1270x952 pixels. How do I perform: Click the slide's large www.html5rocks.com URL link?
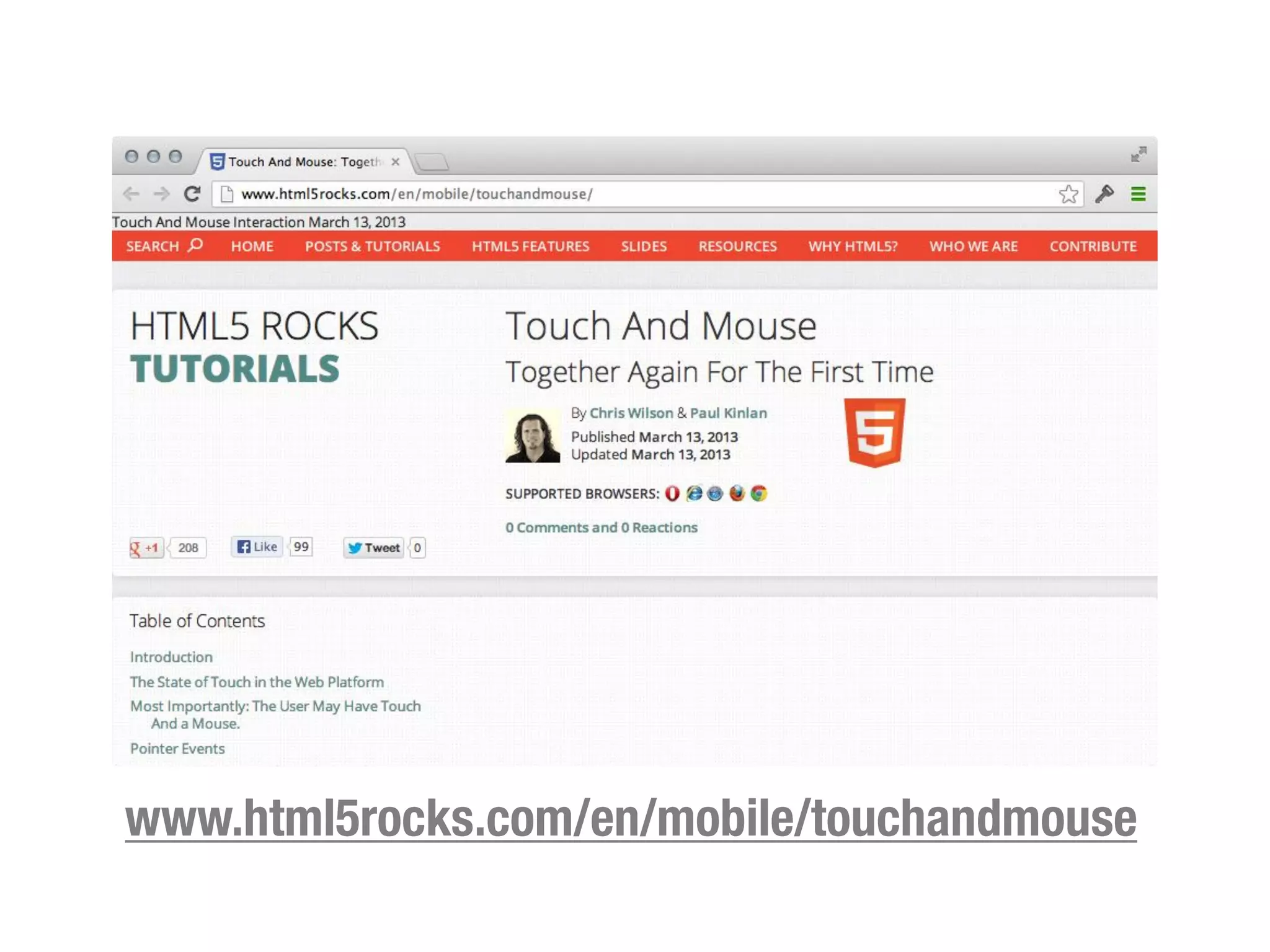(x=631, y=819)
